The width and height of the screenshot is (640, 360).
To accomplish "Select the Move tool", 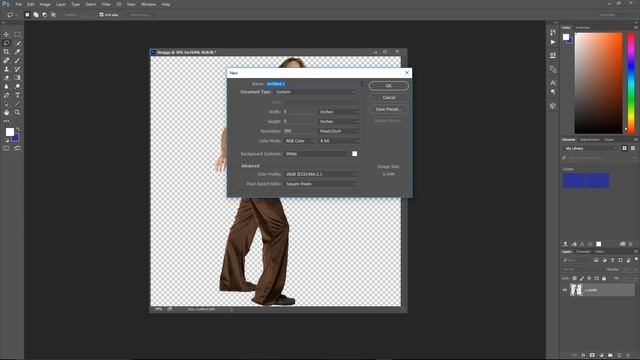I will pyautogui.click(x=6, y=34).
